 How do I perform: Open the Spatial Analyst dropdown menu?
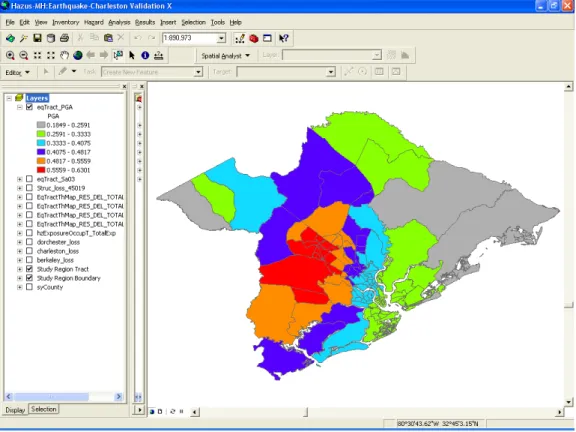226,56
